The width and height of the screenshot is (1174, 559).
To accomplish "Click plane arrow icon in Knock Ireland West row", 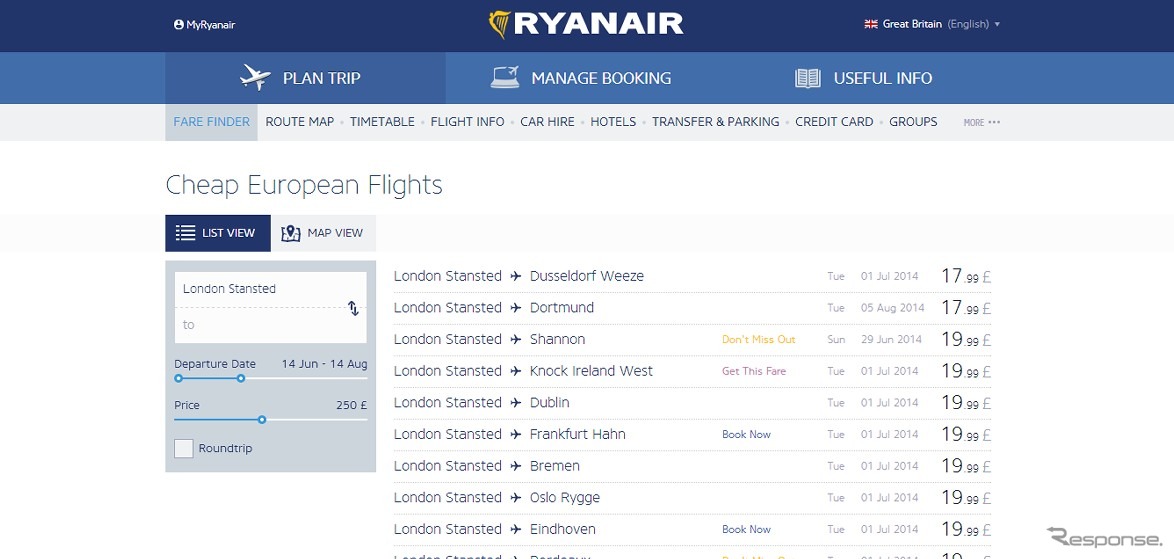I will click(516, 371).
